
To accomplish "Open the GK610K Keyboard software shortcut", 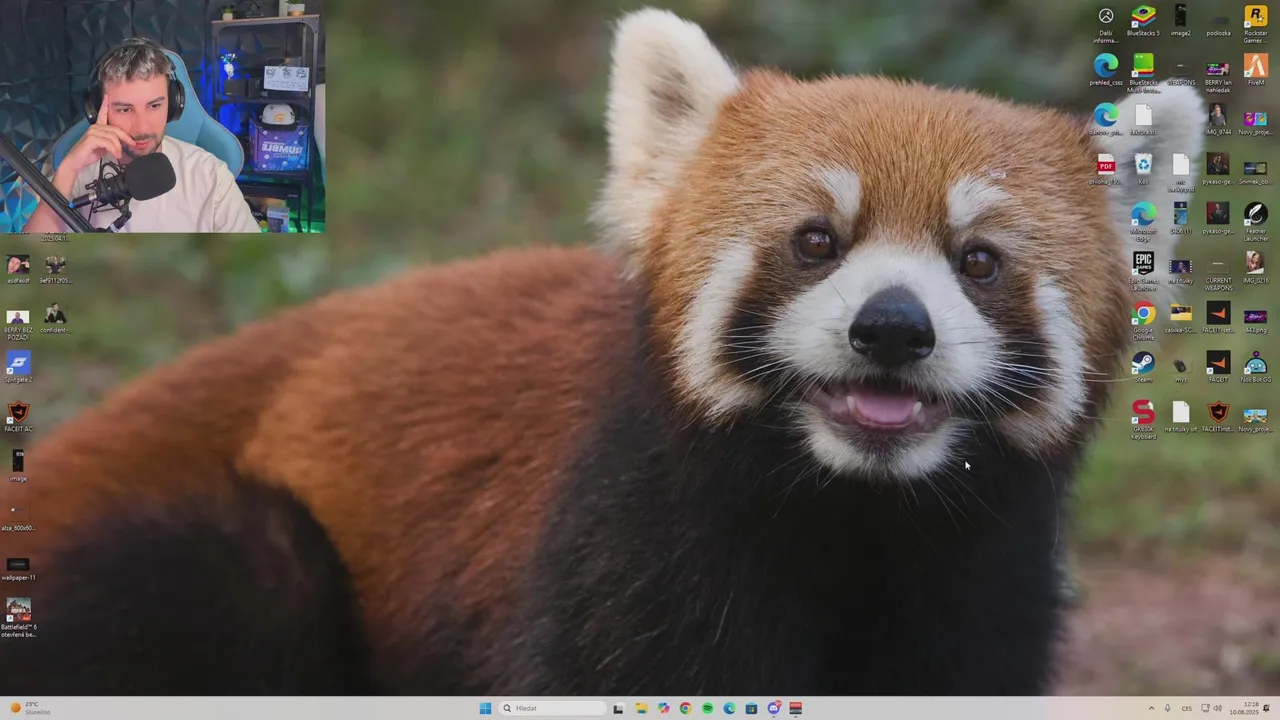I will point(1143,417).
